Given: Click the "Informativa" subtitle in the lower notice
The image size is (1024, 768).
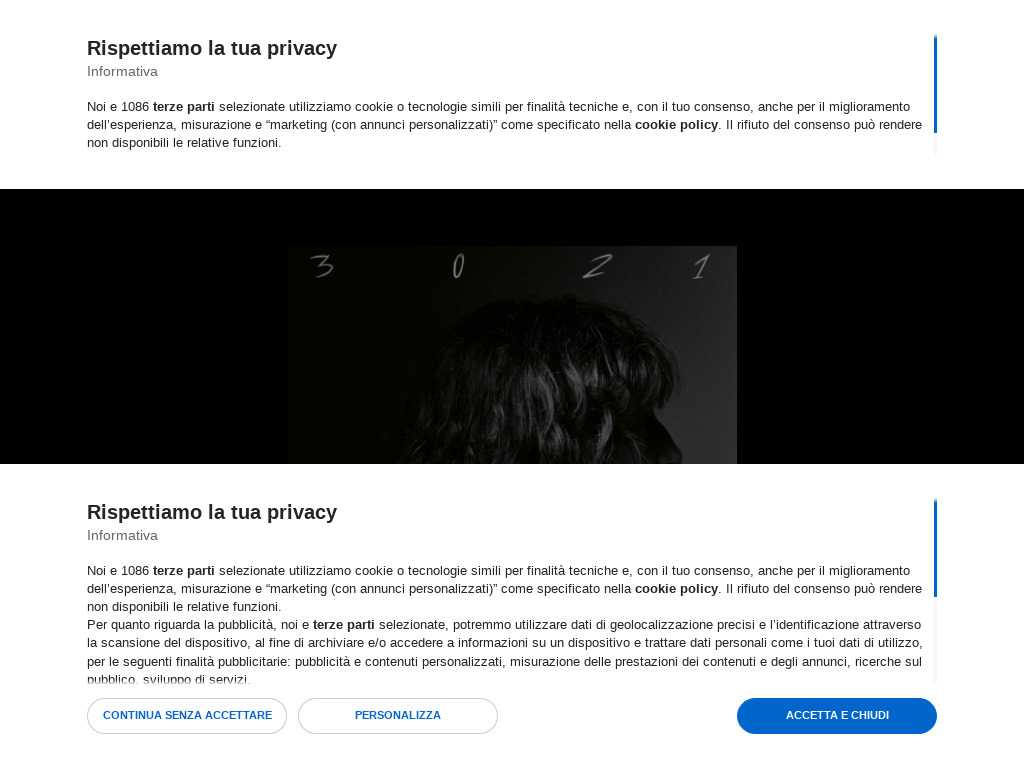Looking at the screenshot, I should tap(122, 536).
